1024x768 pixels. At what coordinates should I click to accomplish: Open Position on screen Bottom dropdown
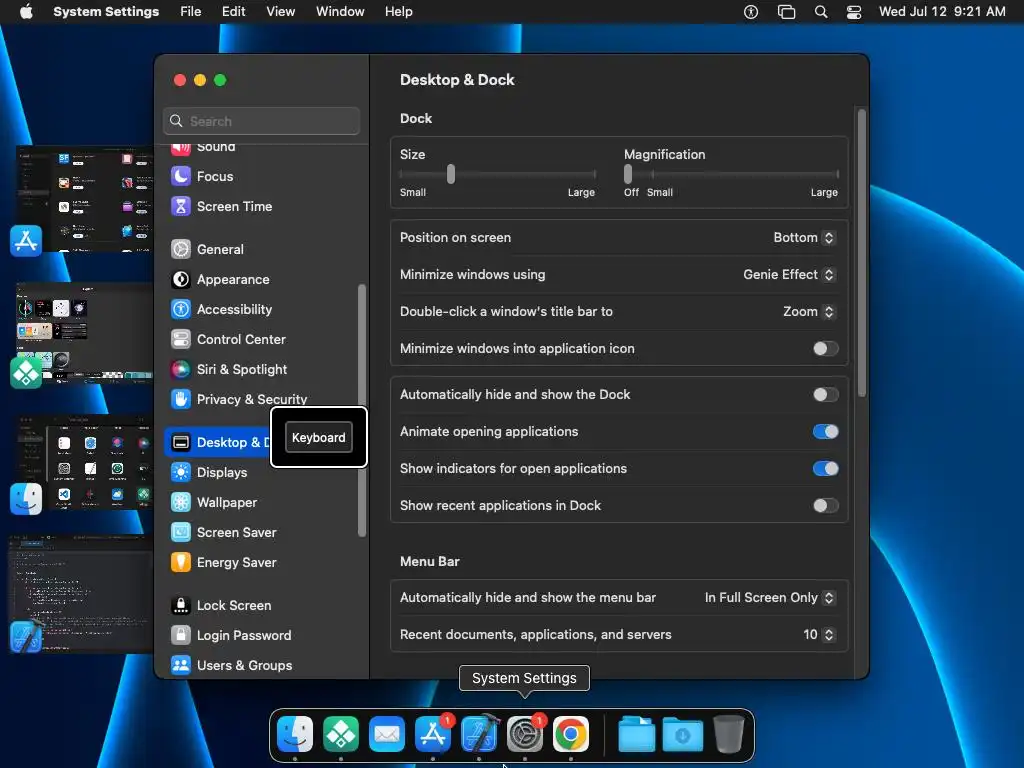pos(804,238)
